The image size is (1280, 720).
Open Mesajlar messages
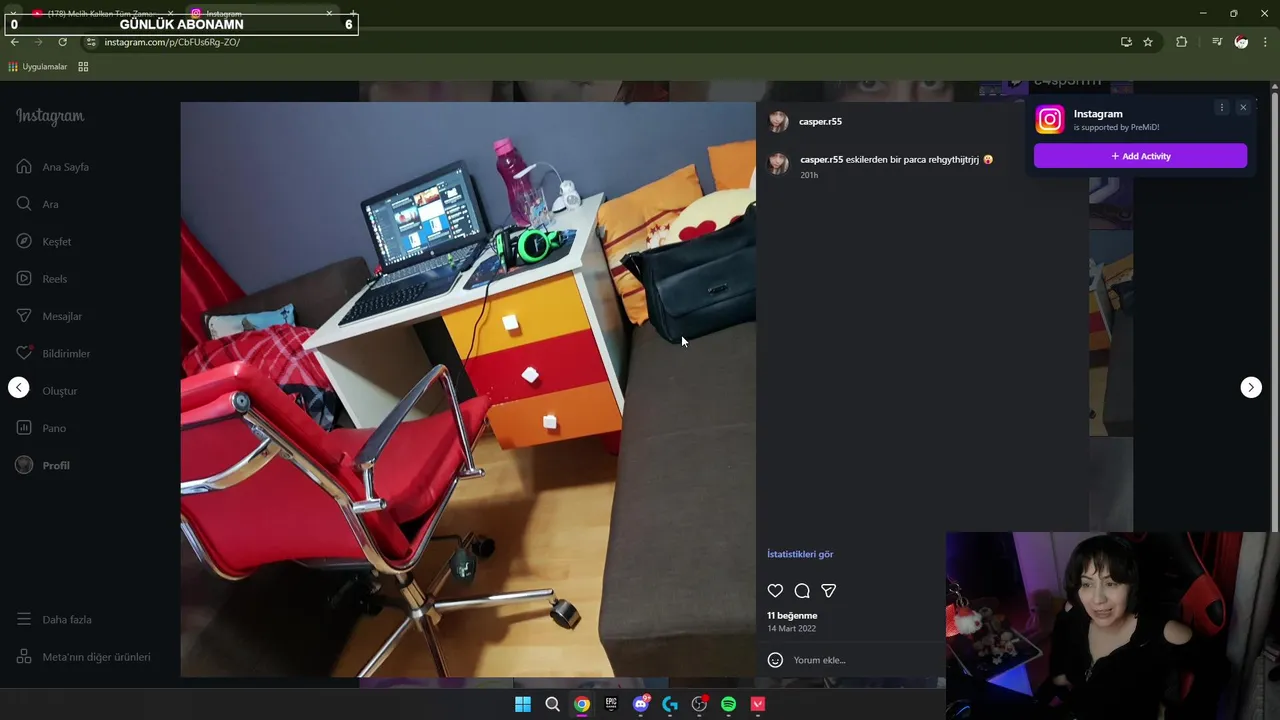tap(49, 316)
